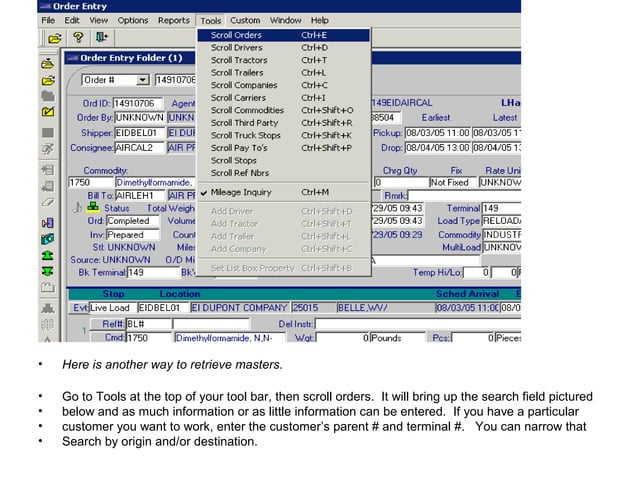
Task: Toggle the checked Mileage Inquiry menu item
Action: [x=284, y=192]
